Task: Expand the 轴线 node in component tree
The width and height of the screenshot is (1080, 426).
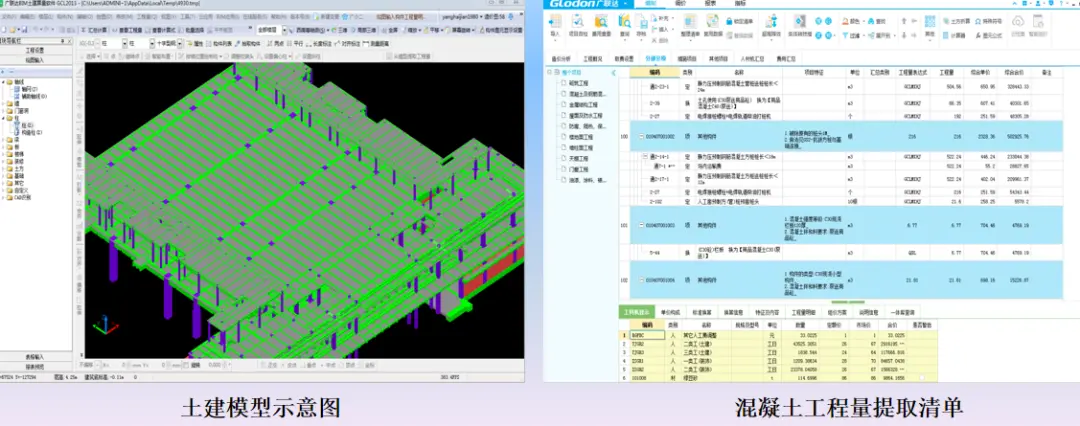Action: [3, 82]
